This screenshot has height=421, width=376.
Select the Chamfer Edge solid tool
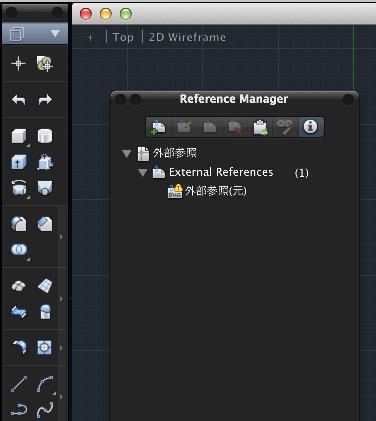click(x=45, y=224)
